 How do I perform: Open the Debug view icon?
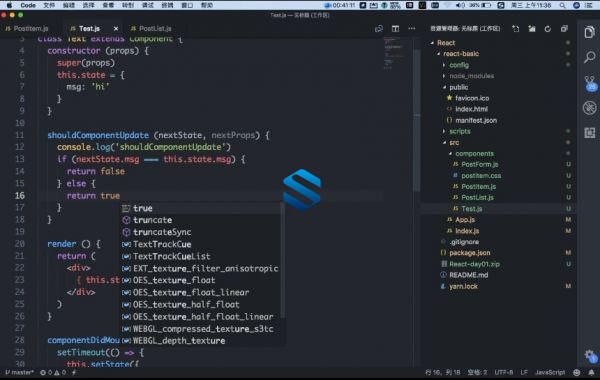[589, 108]
